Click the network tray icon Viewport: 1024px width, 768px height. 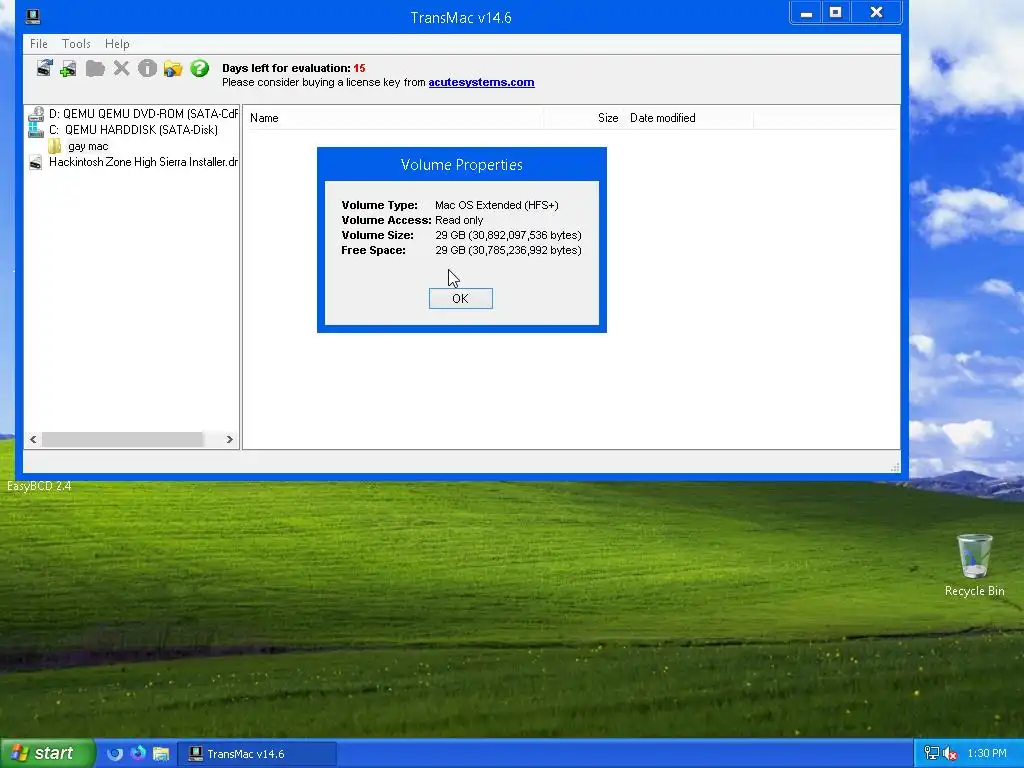point(931,753)
